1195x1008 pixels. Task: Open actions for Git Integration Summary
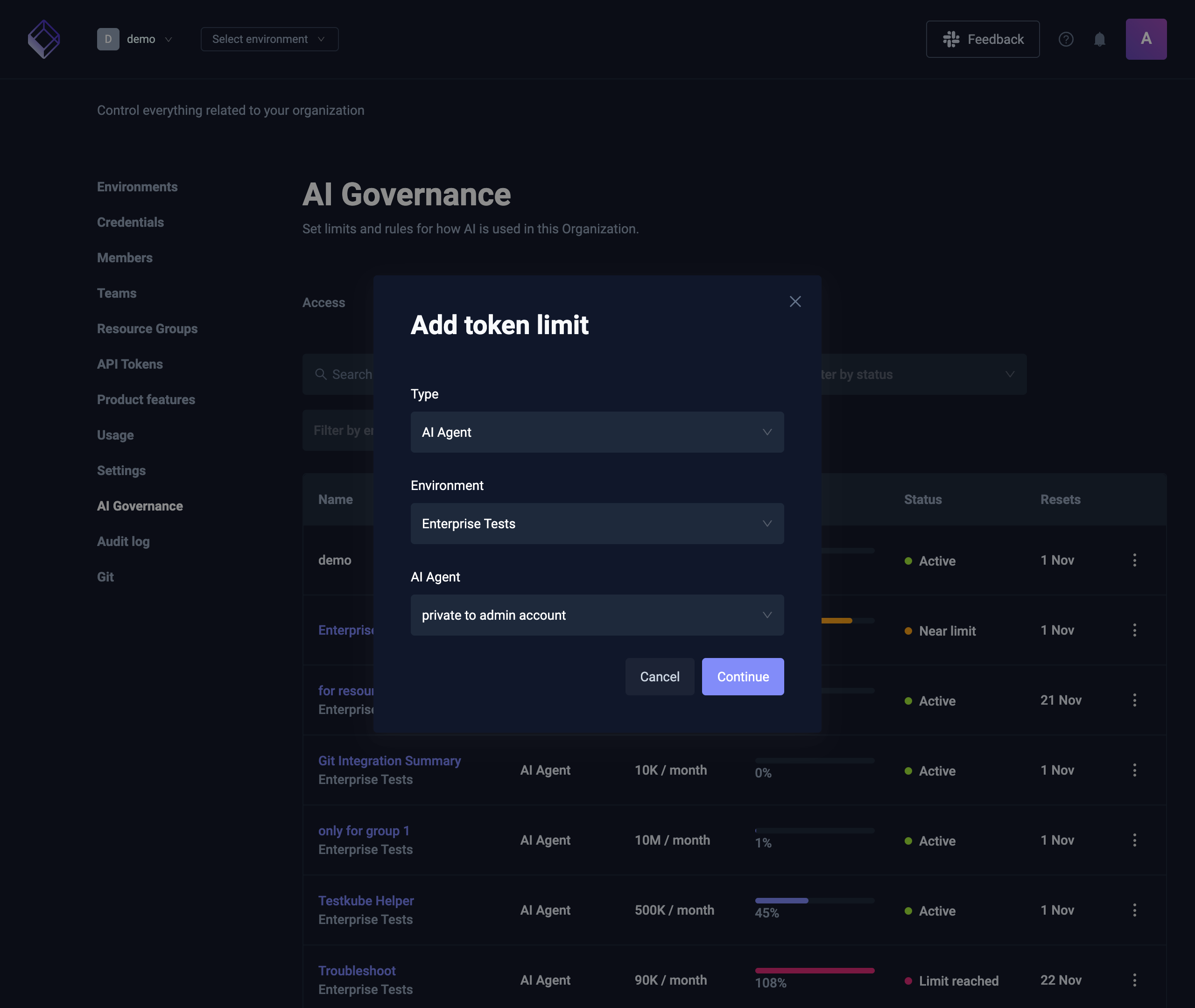[x=1134, y=770]
